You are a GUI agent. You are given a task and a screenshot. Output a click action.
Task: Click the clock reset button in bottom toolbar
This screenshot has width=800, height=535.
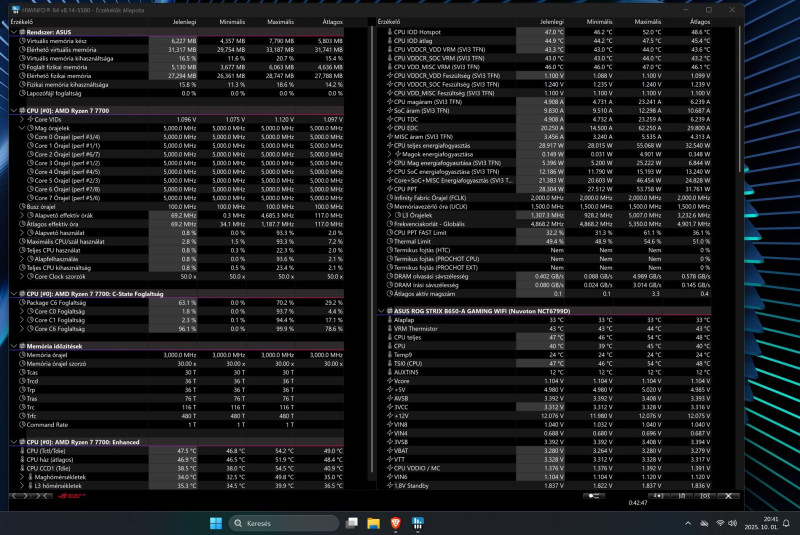pyautogui.click(x=659, y=496)
